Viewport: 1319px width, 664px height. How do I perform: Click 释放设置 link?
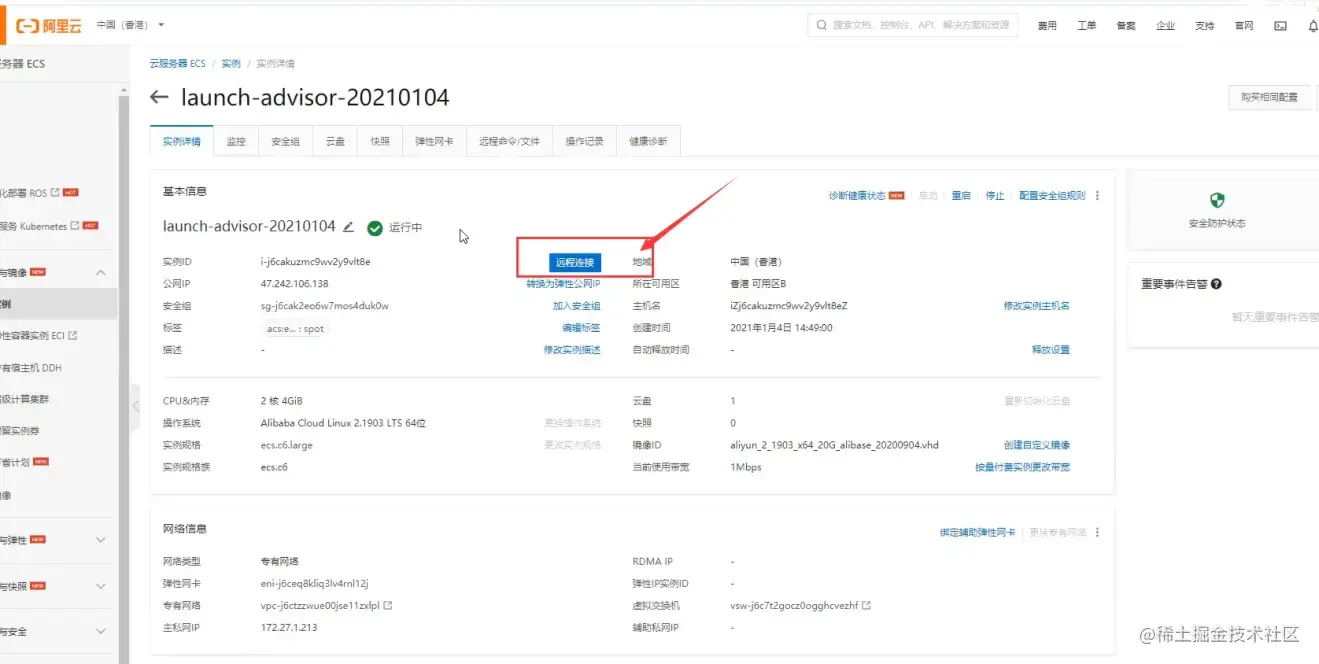click(1051, 350)
